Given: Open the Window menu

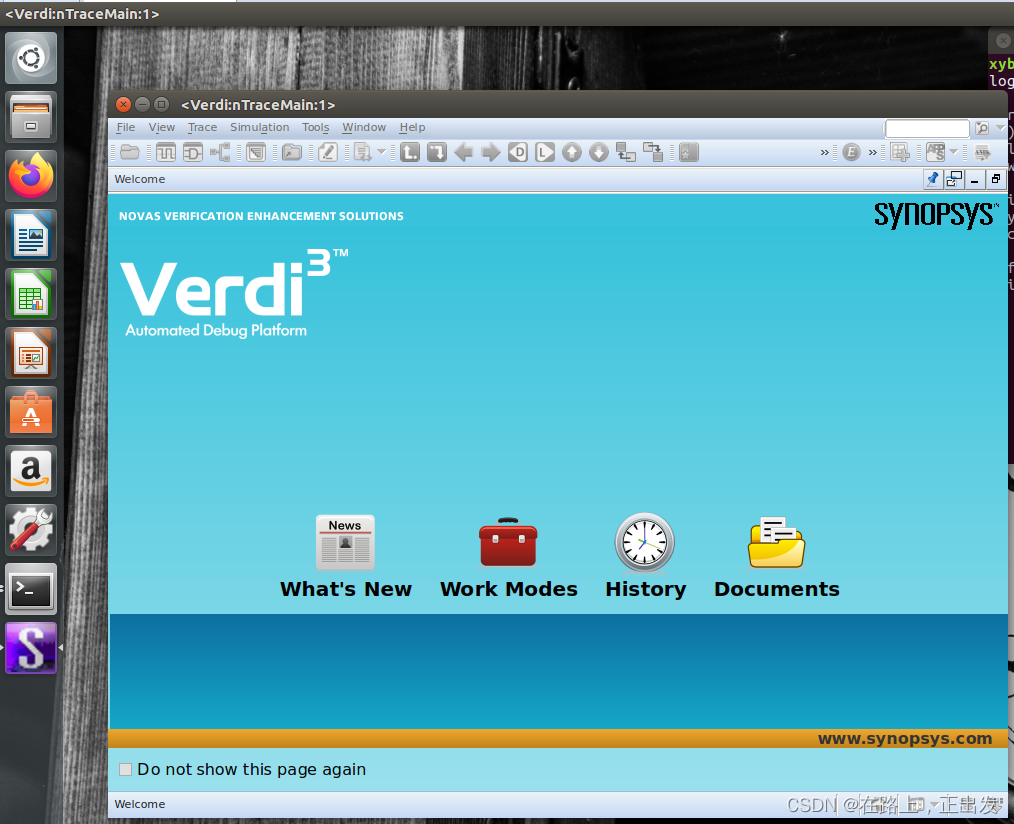Looking at the screenshot, I should [x=364, y=127].
